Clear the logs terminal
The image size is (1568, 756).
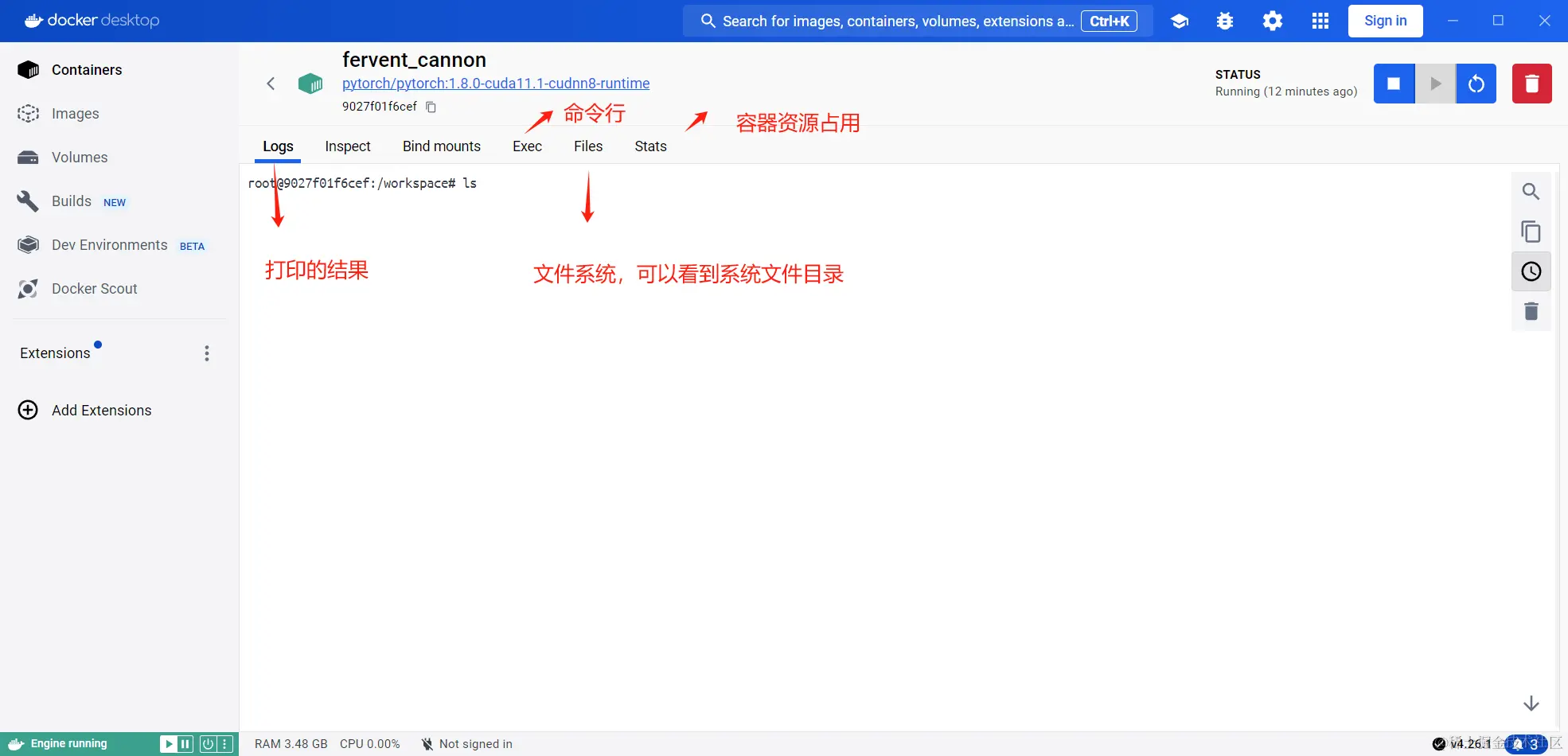[1531, 311]
